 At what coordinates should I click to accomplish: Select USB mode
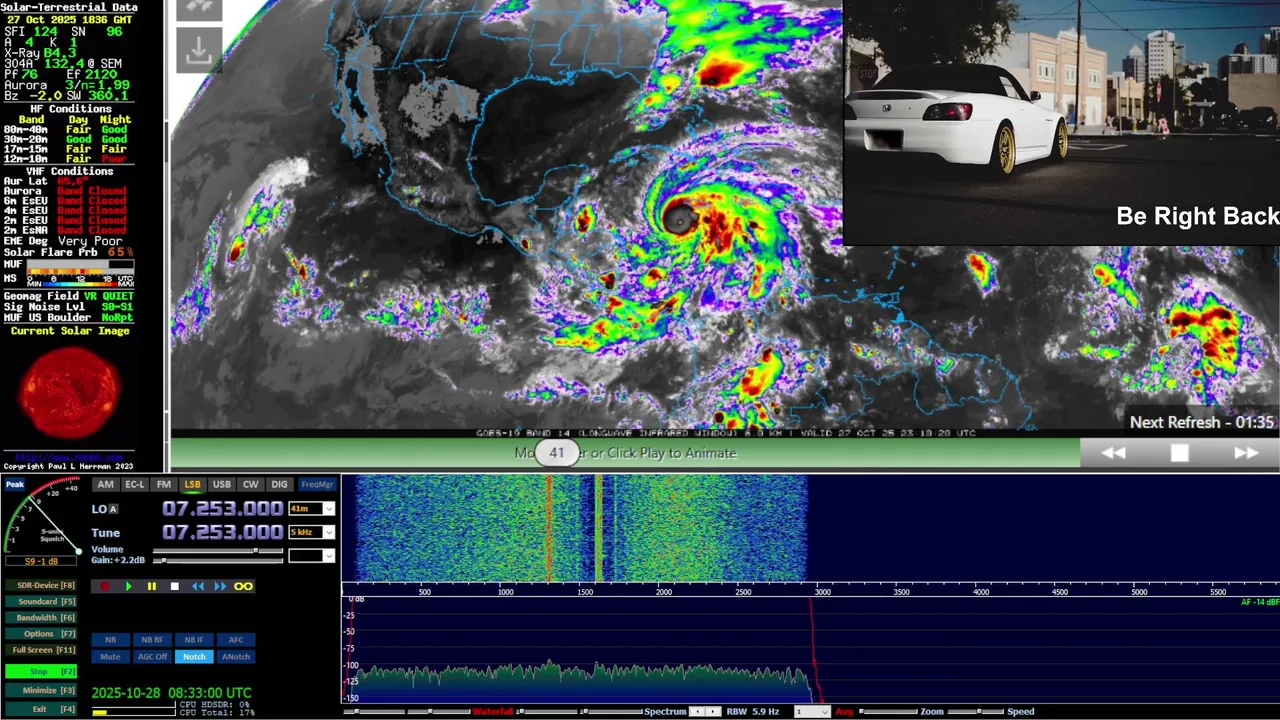[x=222, y=484]
